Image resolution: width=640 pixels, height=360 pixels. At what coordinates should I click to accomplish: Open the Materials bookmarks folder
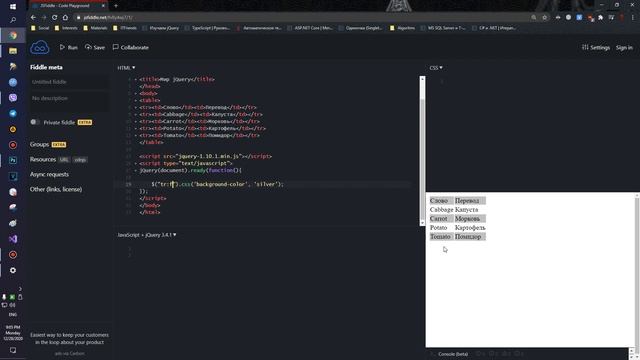pos(95,28)
